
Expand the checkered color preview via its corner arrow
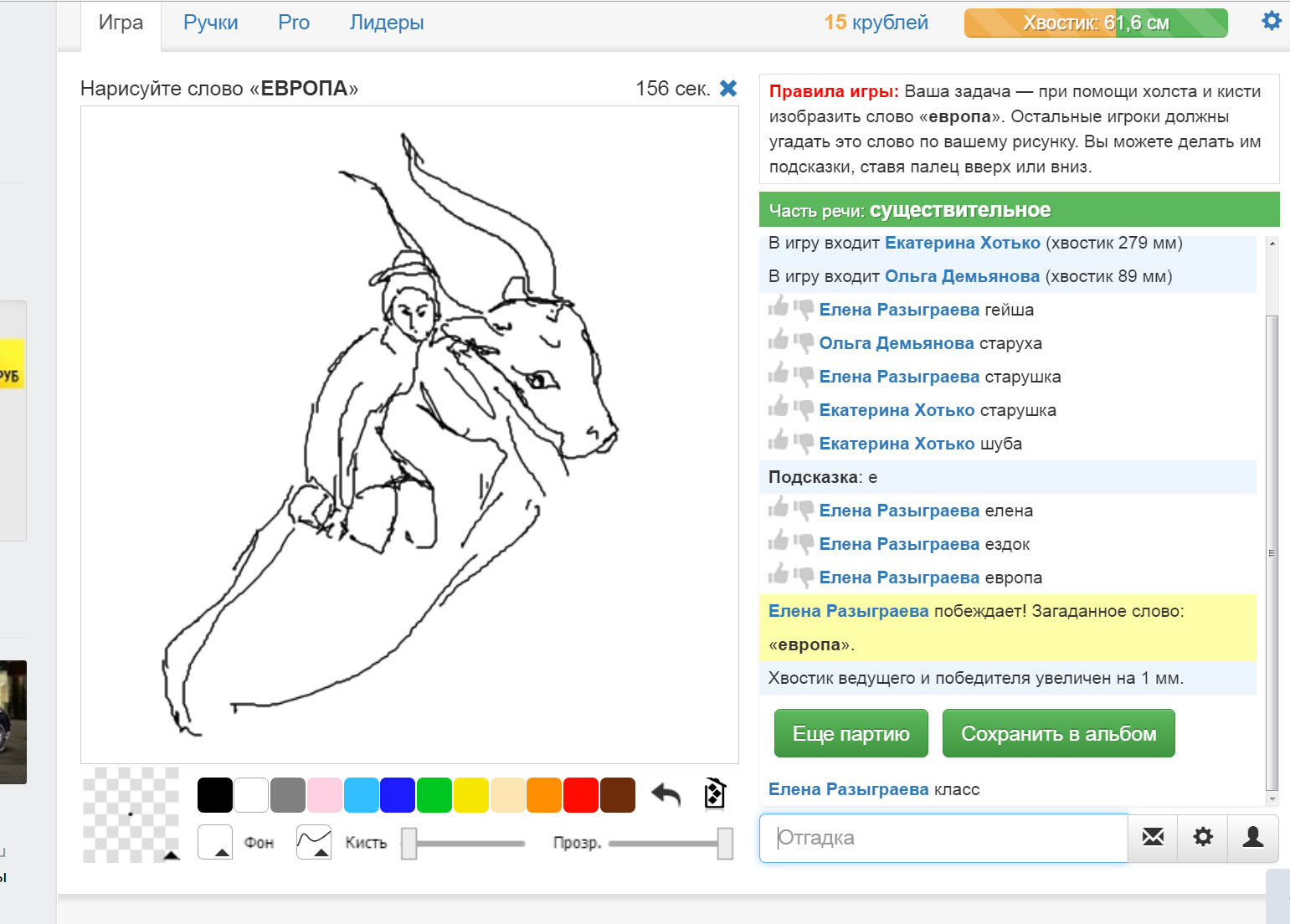pos(171,855)
